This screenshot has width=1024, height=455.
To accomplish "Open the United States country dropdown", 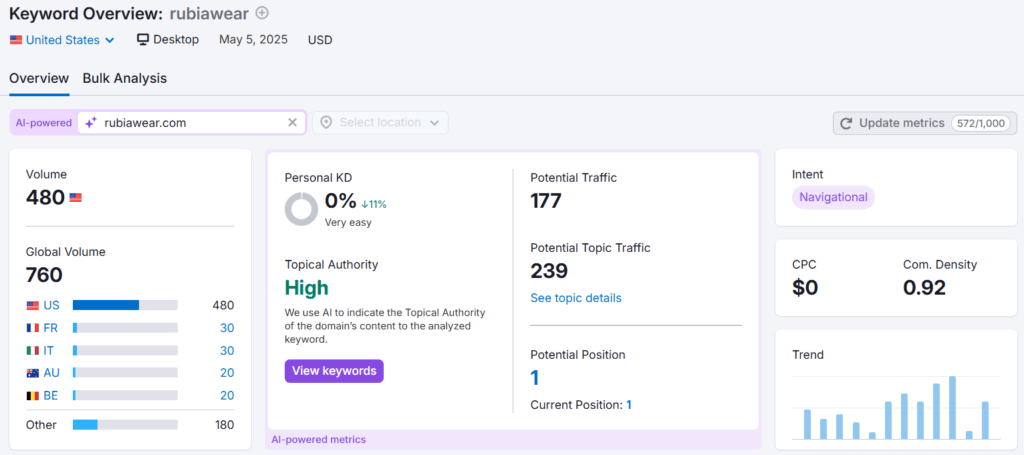I will tap(62, 40).
